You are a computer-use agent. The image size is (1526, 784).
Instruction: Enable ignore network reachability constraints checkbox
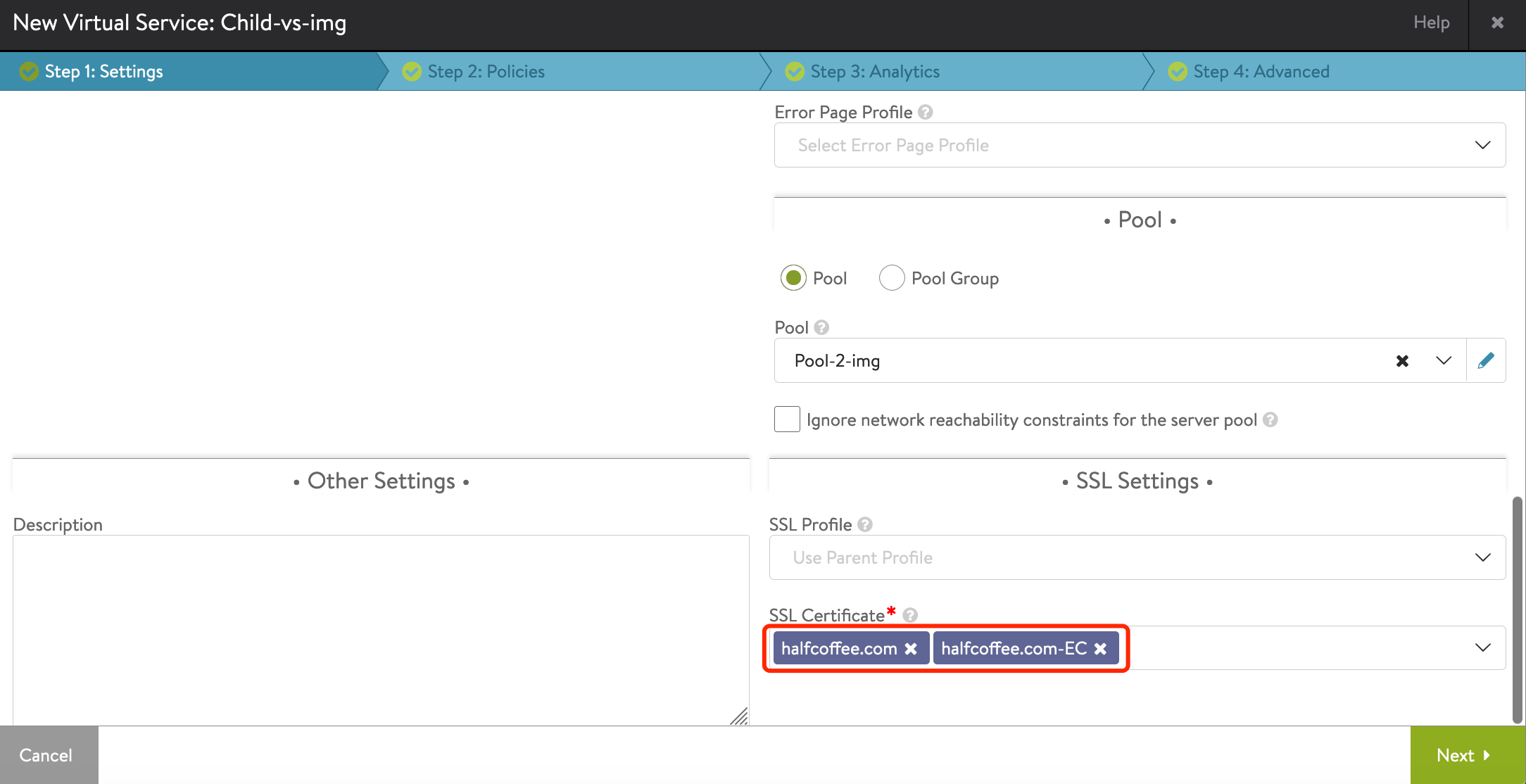click(787, 419)
